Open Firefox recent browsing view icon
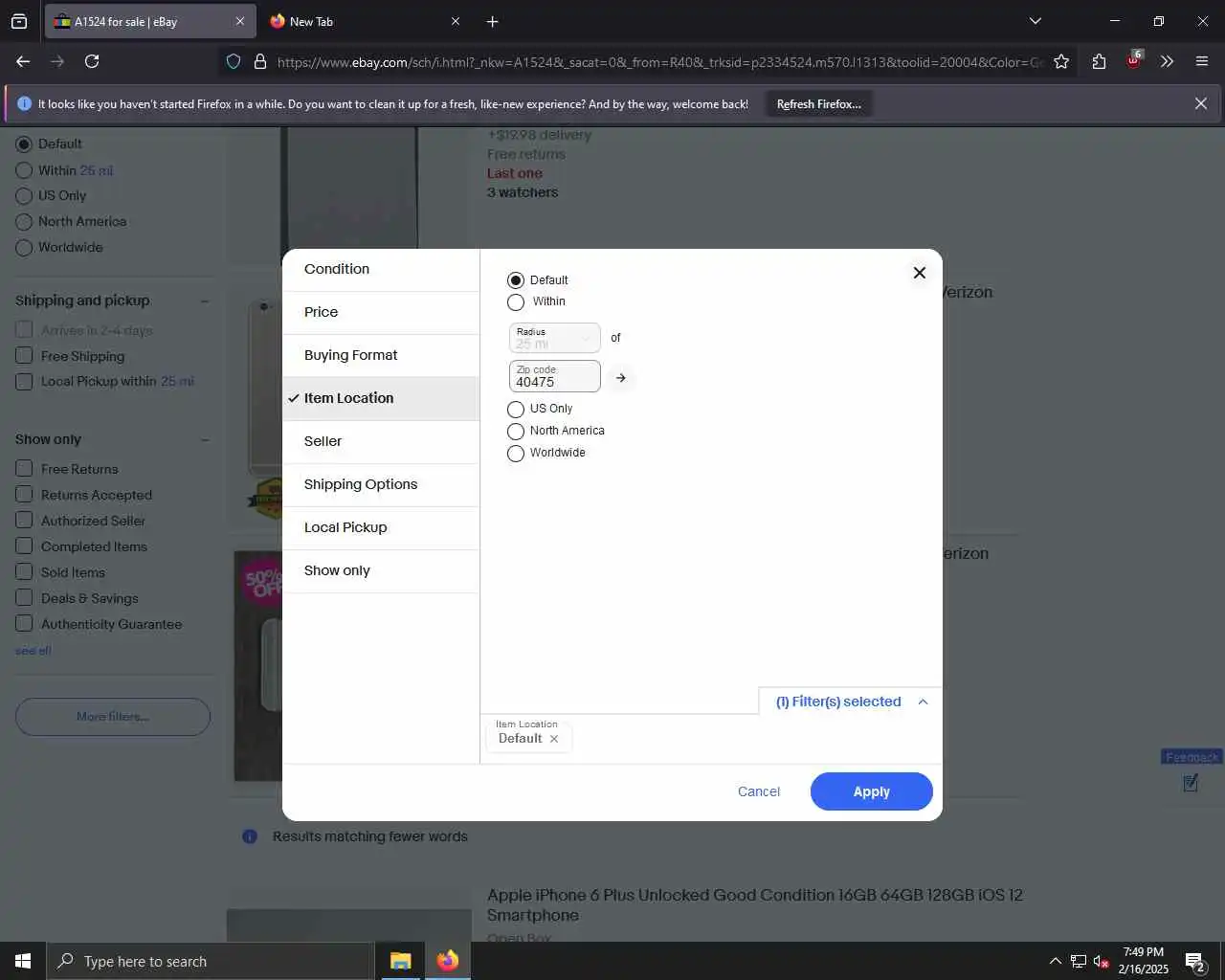 click(19, 21)
